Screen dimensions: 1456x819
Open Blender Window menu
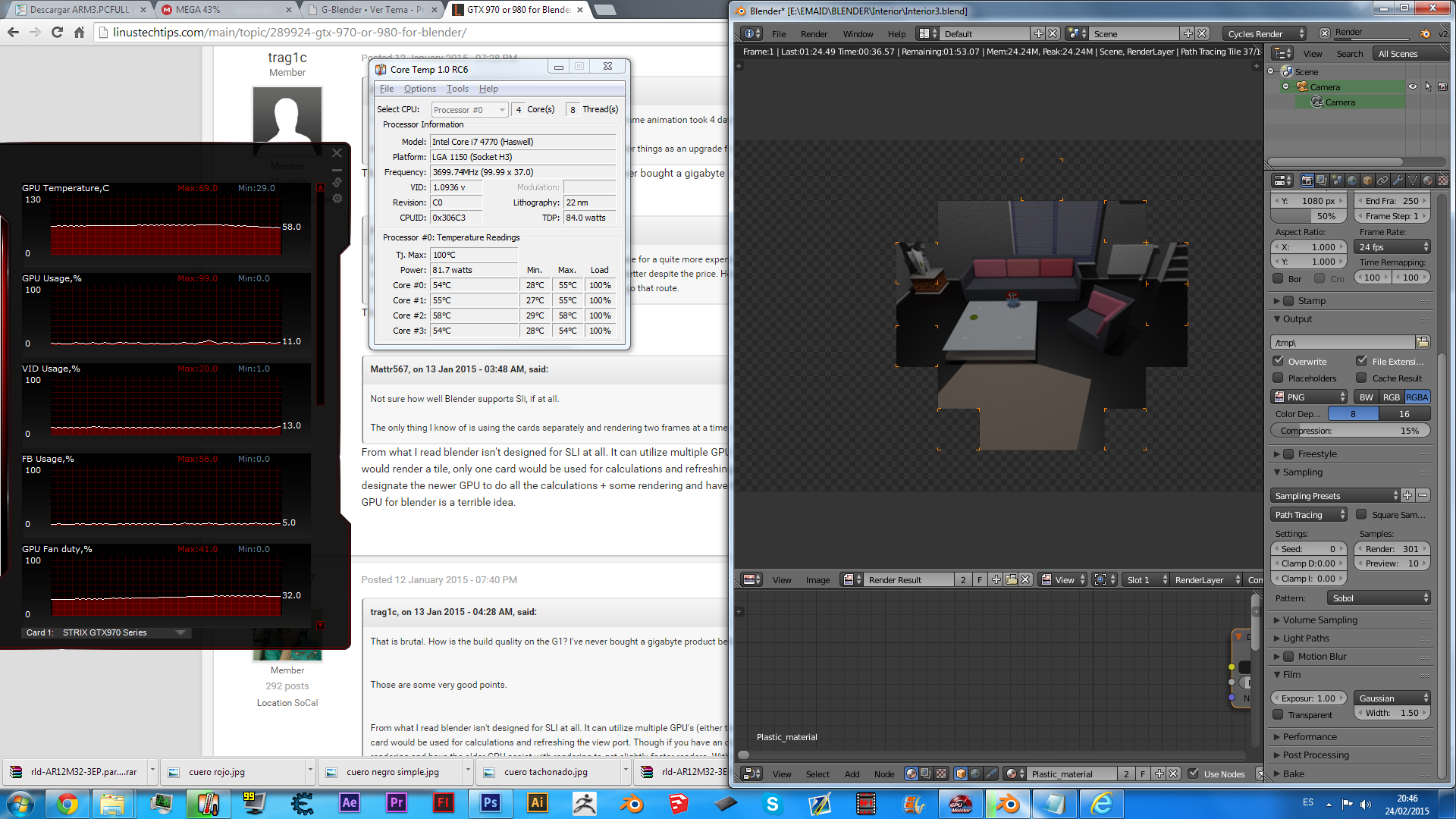click(858, 33)
